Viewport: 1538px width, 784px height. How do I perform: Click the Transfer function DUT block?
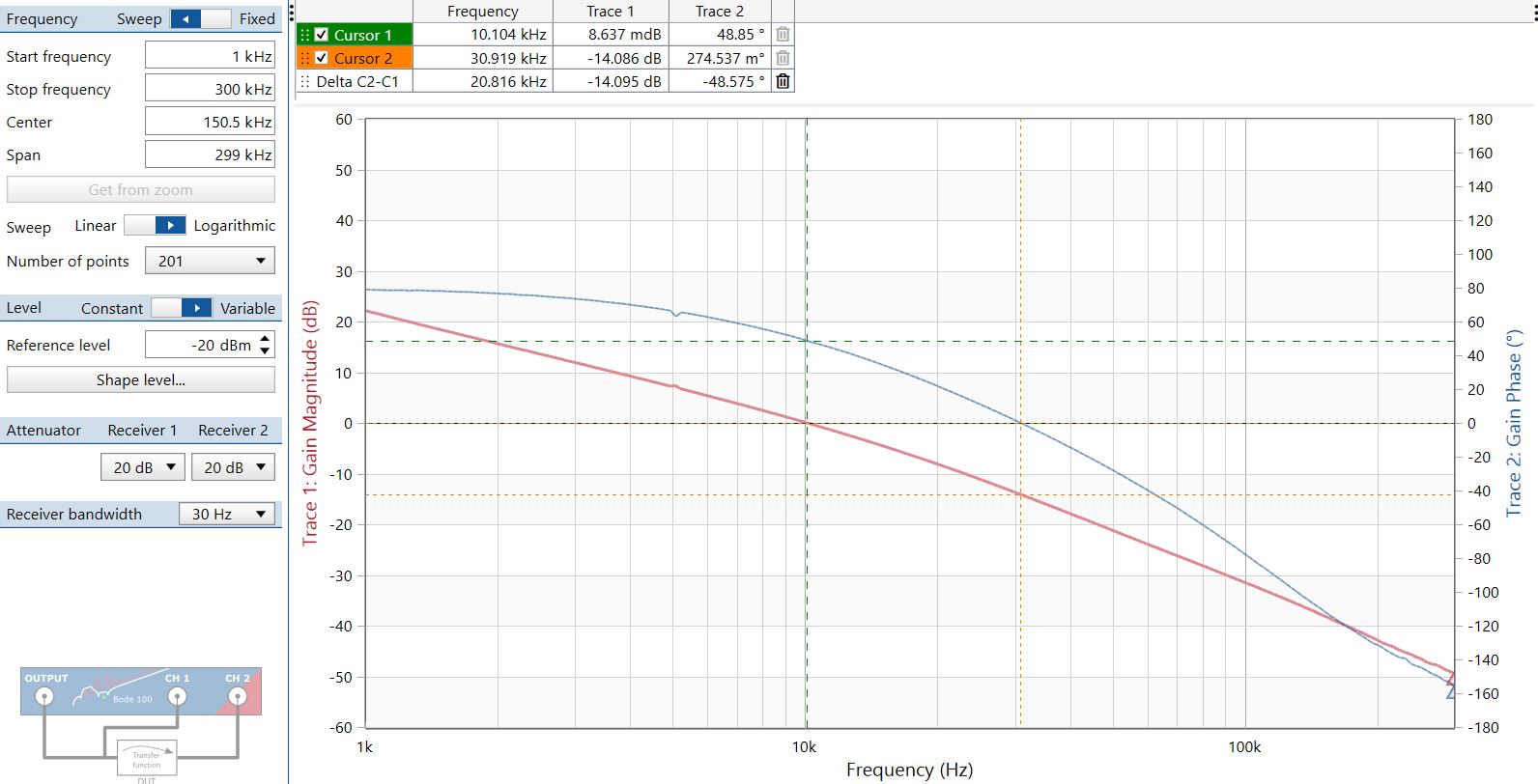click(x=147, y=759)
